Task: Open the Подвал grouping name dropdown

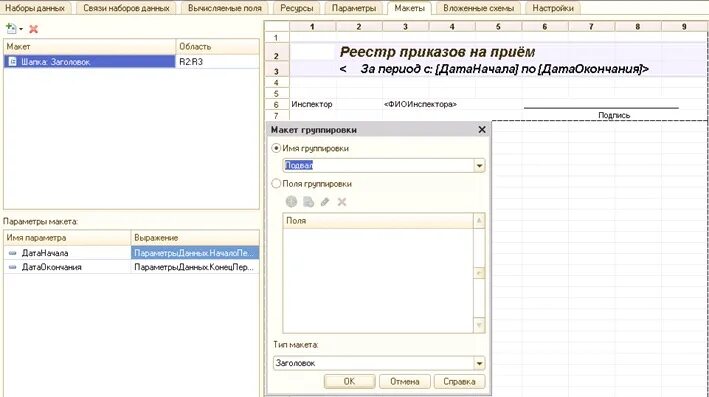Action: tap(479, 165)
